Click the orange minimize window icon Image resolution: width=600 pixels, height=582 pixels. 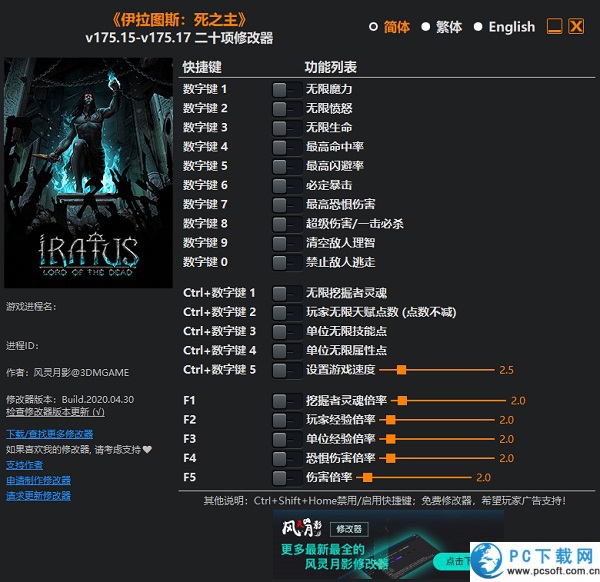(x=554, y=26)
